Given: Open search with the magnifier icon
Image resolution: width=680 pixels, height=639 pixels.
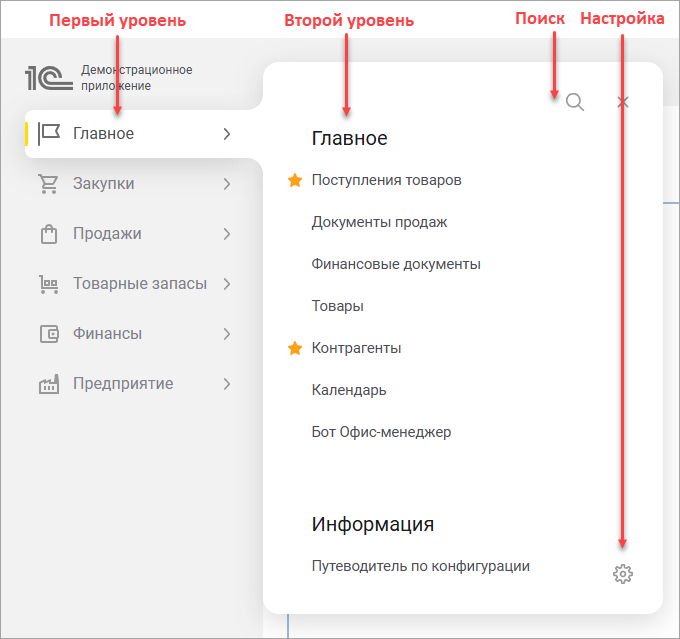Looking at the screenshot, I should click(574, 102).
